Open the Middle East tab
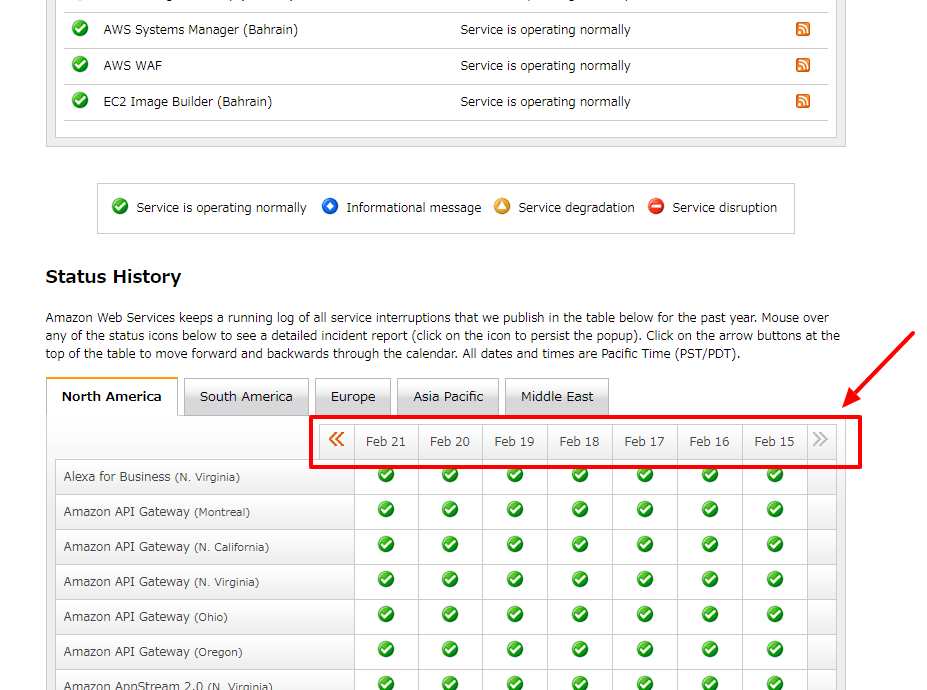The height and width of the screenshot is (690, 927). pyautogui.click(x=557, y=397)
